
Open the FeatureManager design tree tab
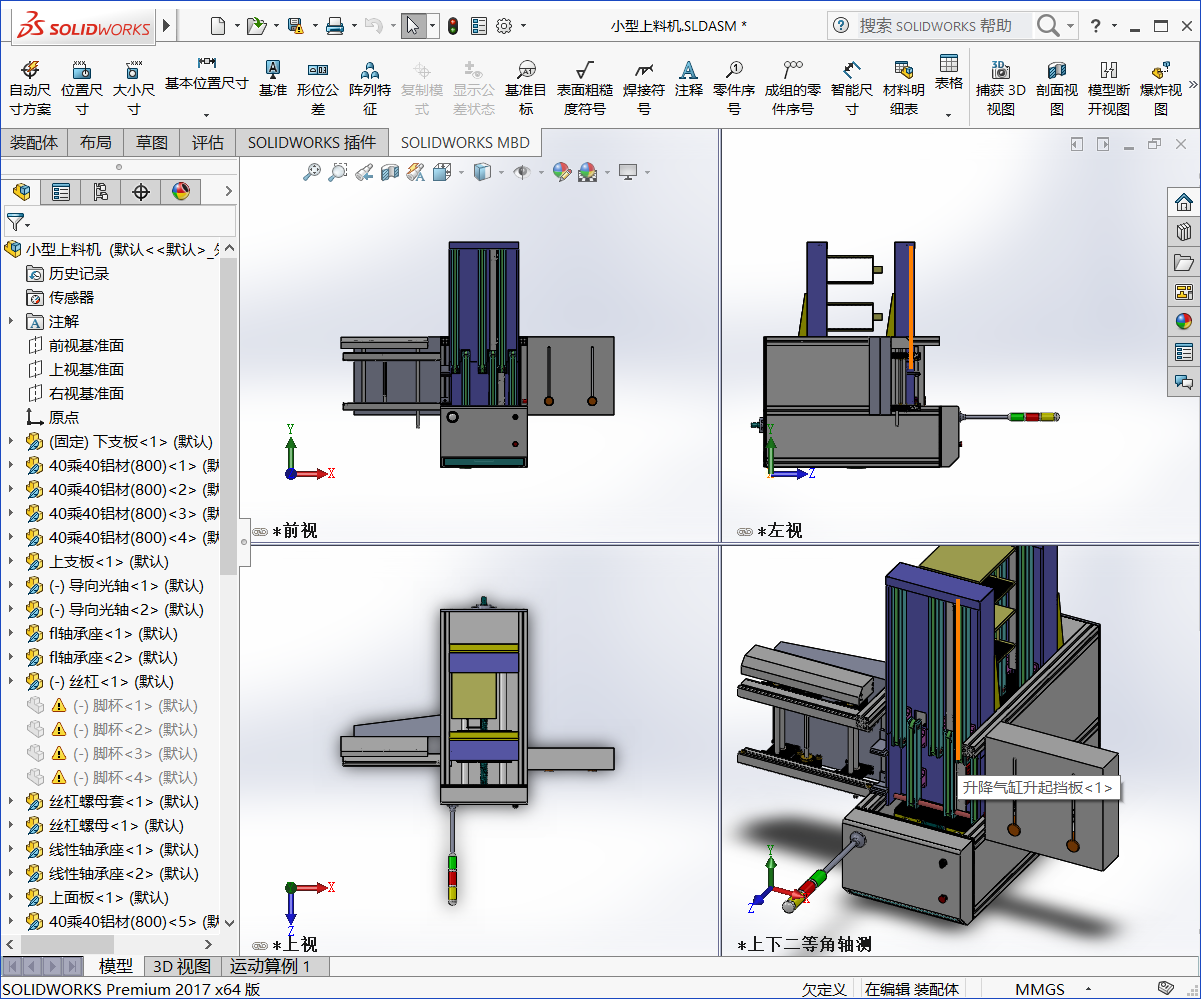[x=21, y=191]
